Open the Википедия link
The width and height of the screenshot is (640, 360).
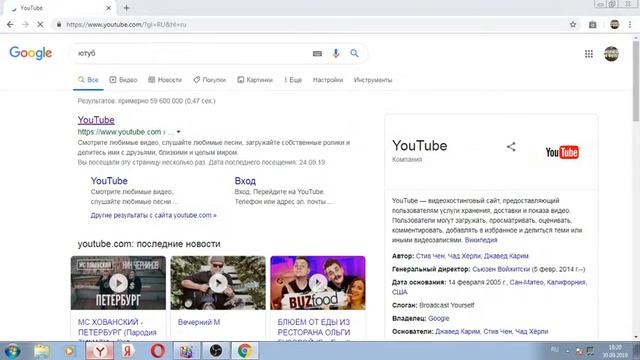481,240
